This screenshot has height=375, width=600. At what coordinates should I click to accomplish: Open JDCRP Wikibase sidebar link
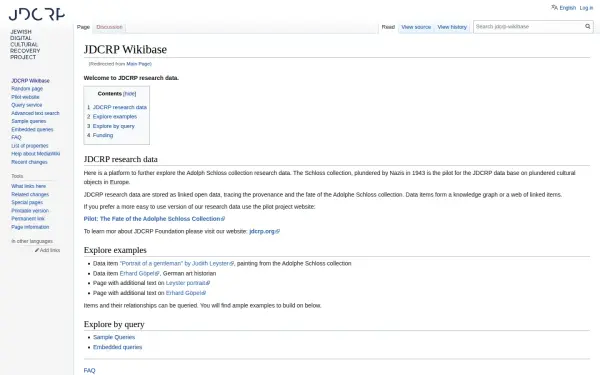pos(30,81)
